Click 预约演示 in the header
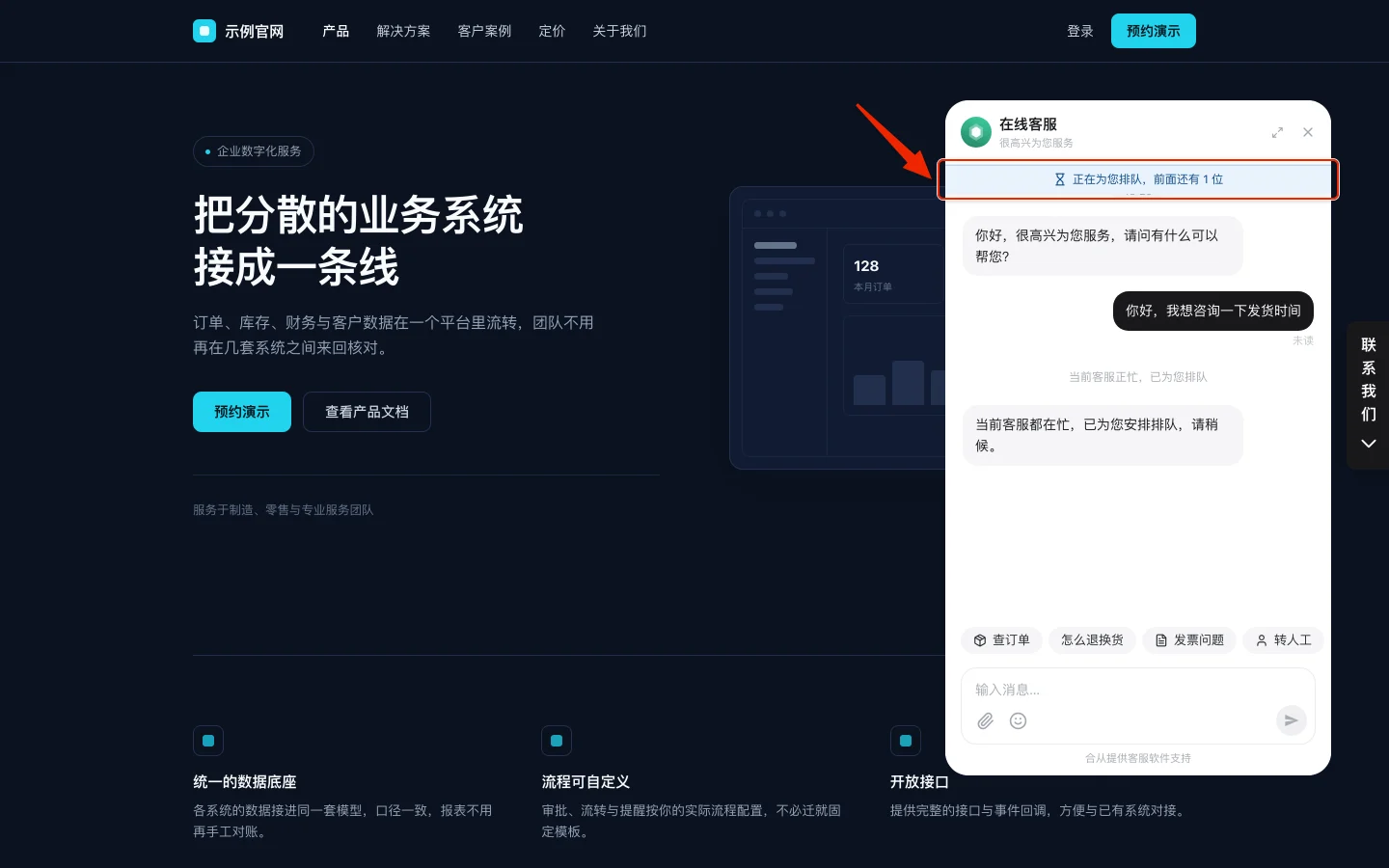Image resolution: width=1389 pixels, height=868 pixels. coord(1154,31)
